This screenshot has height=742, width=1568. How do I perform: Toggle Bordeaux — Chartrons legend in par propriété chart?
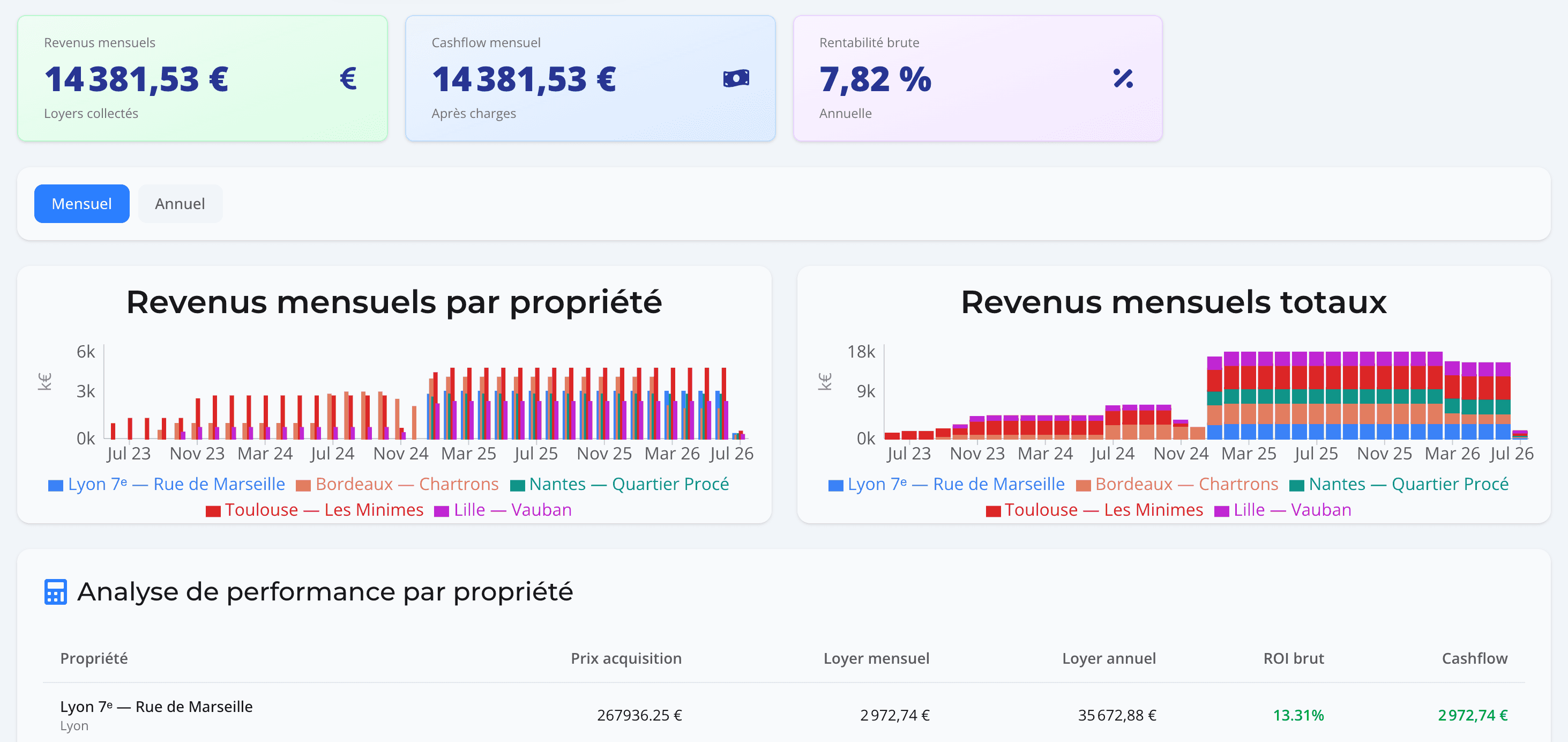pyautogui.click(x=398, y=484)
